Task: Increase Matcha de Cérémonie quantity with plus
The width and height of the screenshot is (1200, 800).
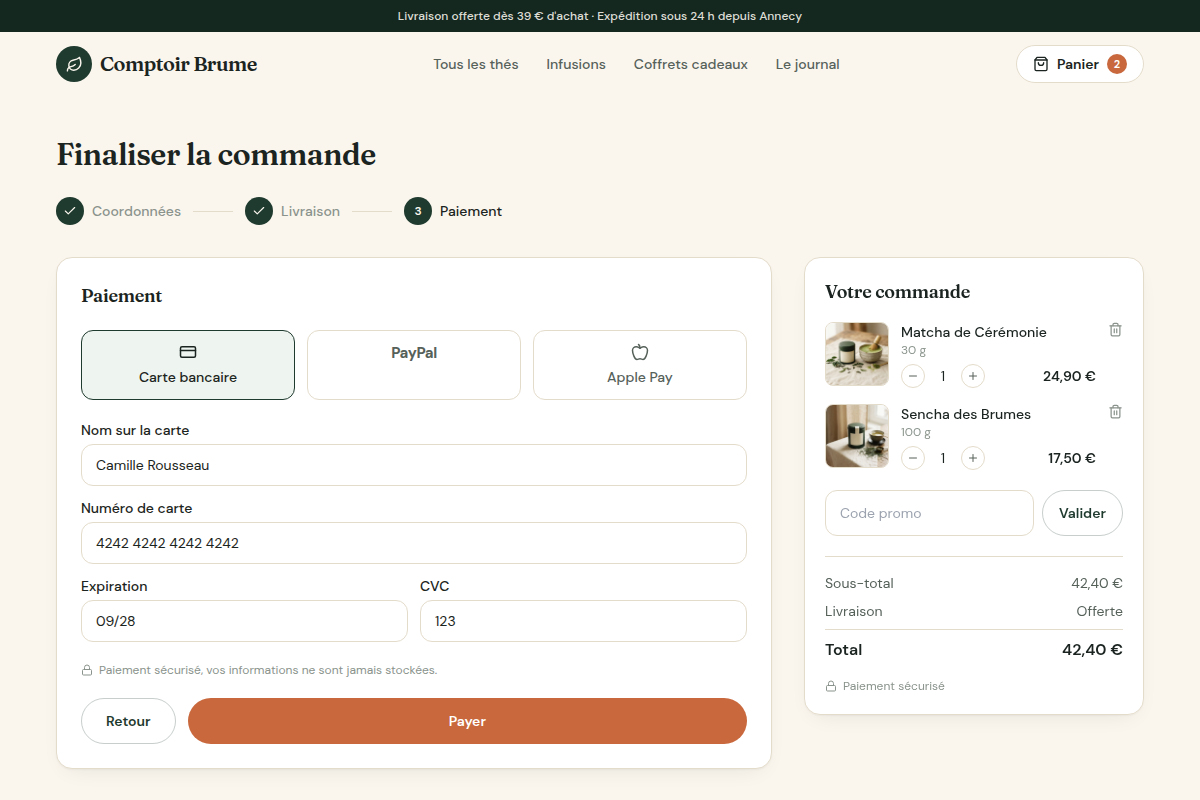Action: (973, 376)
